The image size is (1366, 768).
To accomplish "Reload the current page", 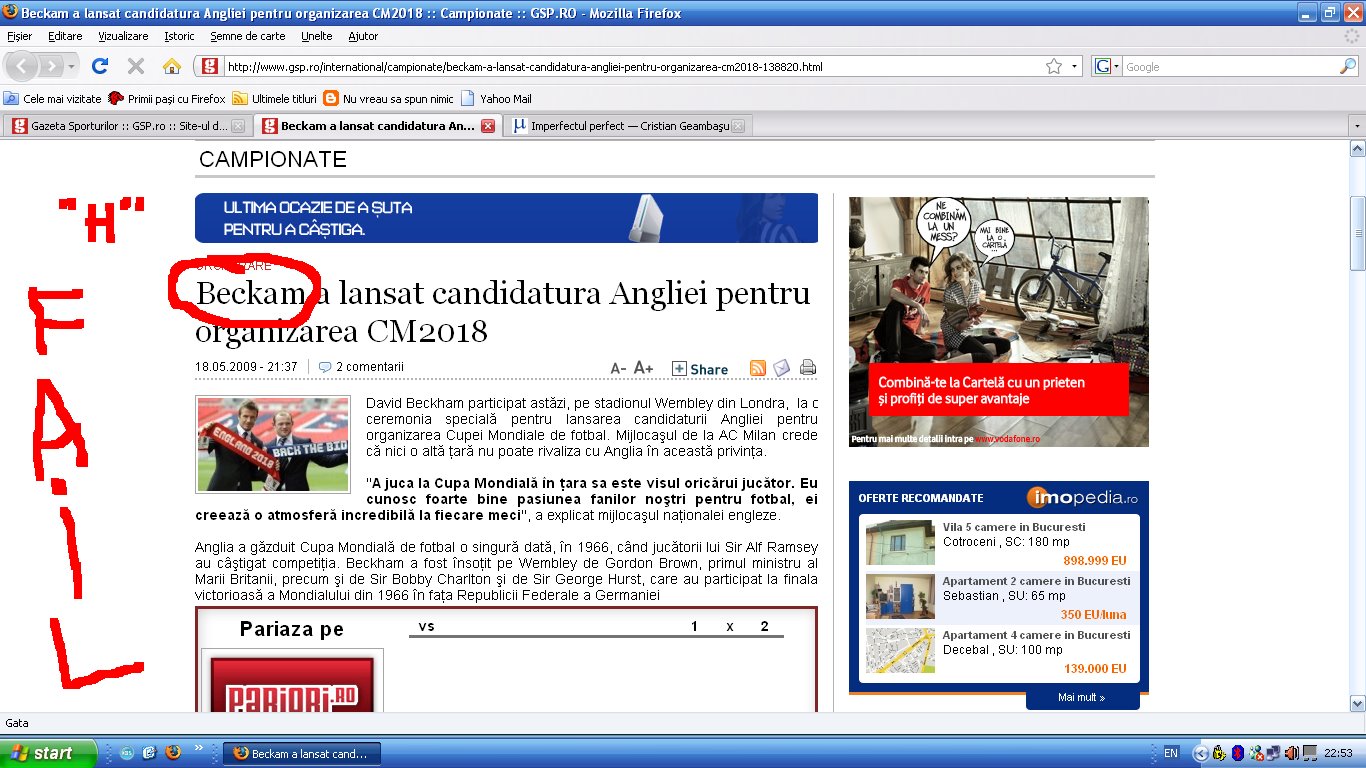I will pyautogui.click(x=99, y=67).
